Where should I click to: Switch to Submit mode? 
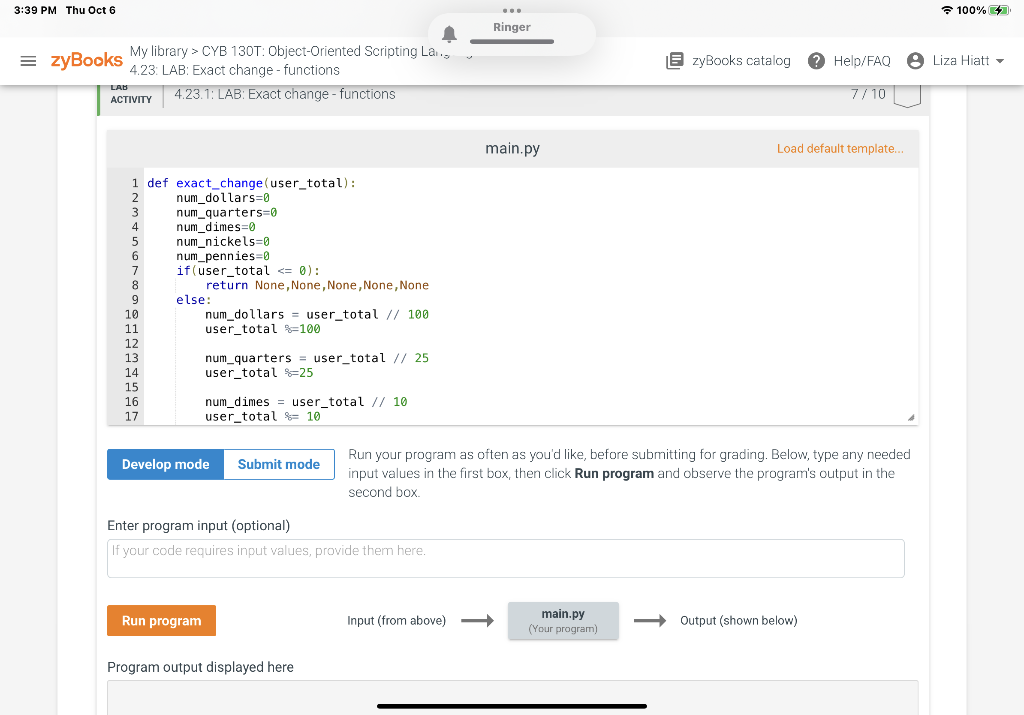coord(278,464)
